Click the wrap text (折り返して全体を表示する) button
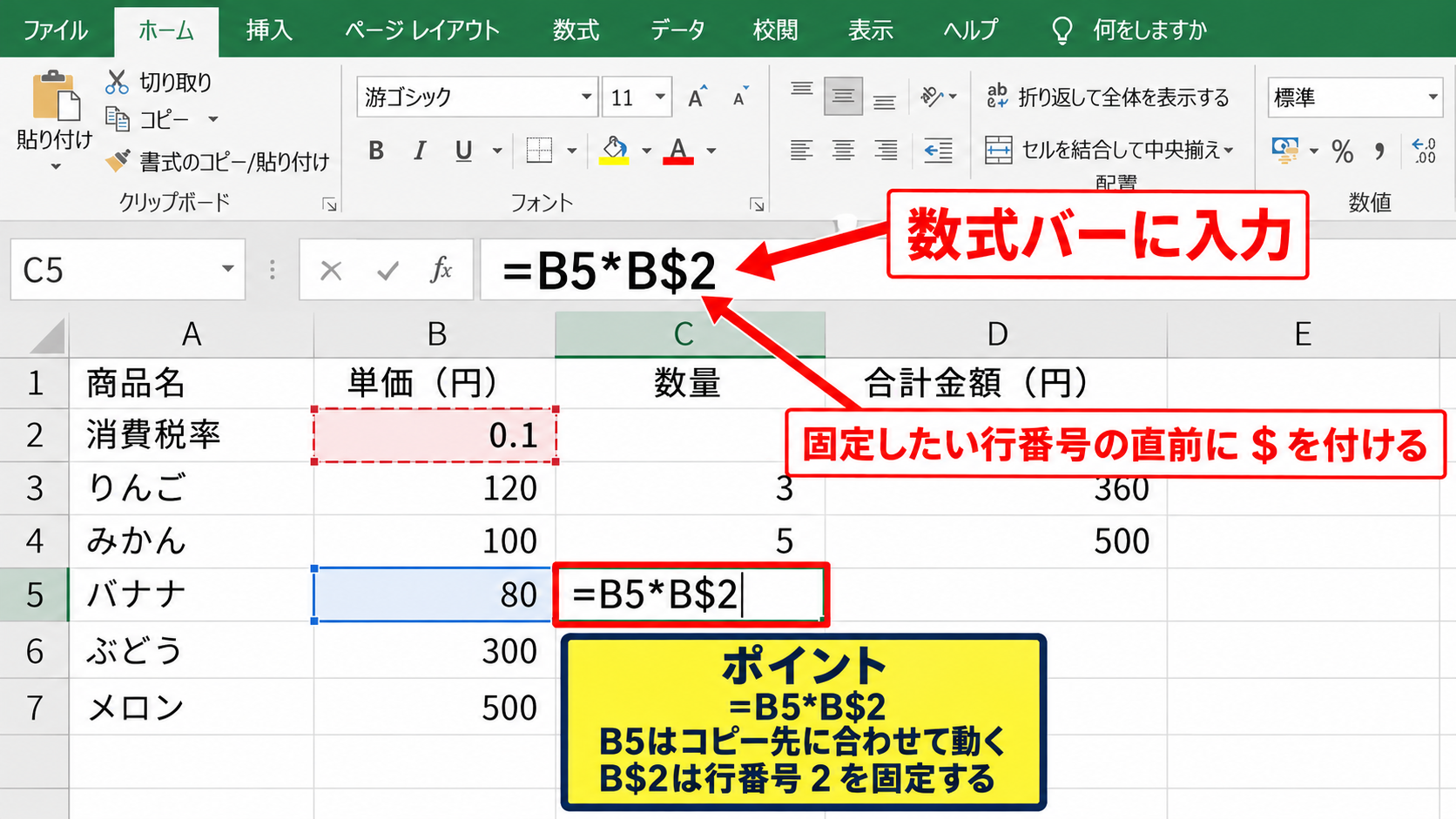Image resolution: width=1456 pixels, height=819 pixels. (x=1108, y=97)
